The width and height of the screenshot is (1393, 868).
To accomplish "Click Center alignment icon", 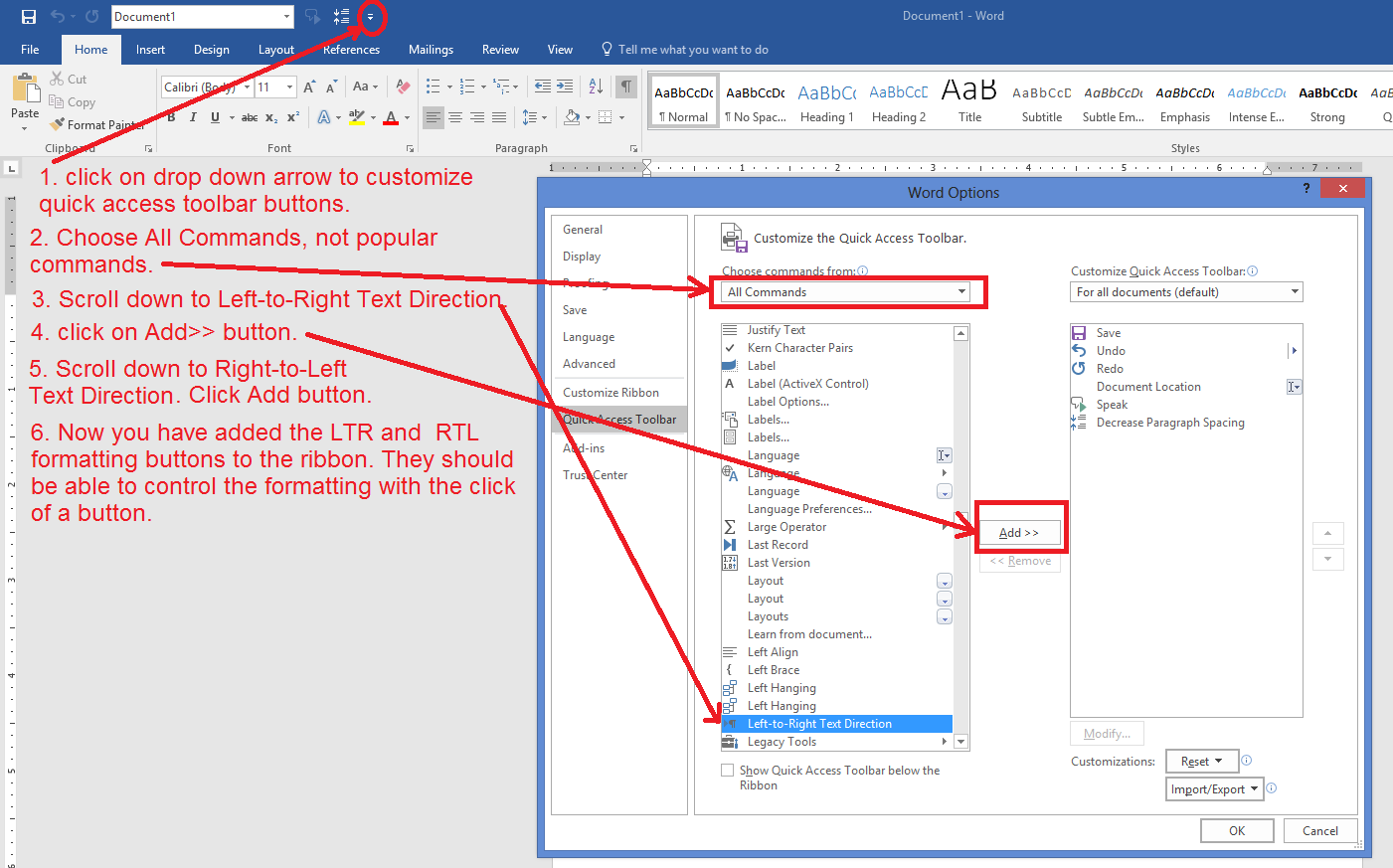I will click(455, 117).
